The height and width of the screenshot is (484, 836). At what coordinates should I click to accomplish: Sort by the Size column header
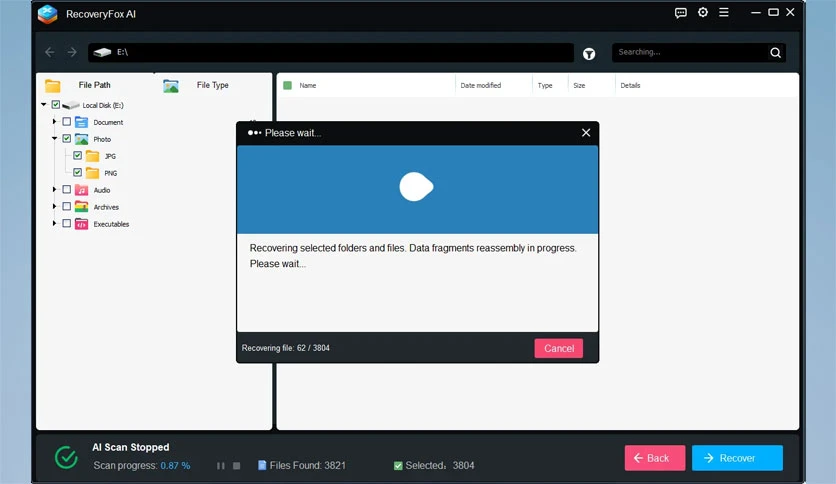coord(579,85)
